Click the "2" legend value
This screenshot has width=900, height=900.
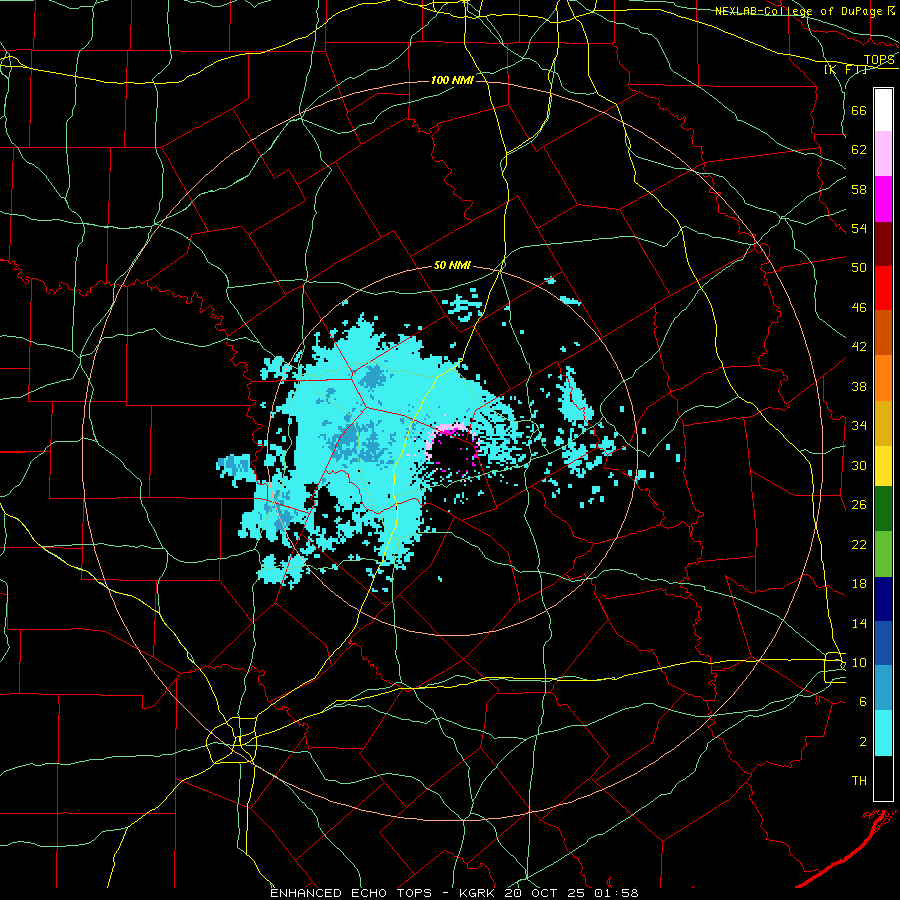pyautogui.click(x=863, y=742)
